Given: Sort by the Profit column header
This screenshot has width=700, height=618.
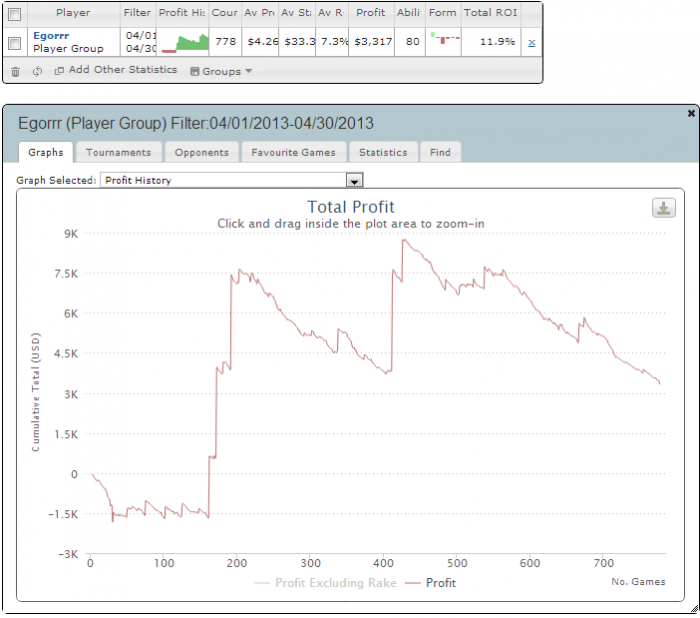Looking at the screenshot, I should click(371, 13).
